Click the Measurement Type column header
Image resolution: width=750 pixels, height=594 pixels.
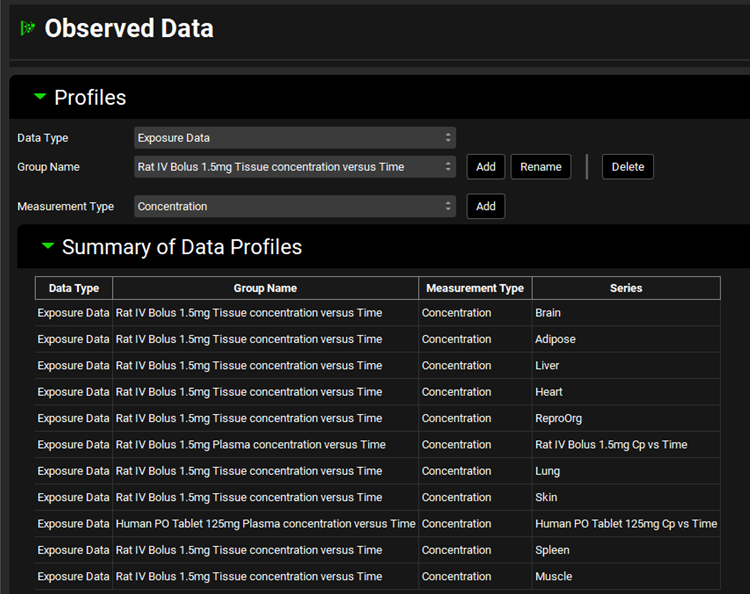click(475, 288)
